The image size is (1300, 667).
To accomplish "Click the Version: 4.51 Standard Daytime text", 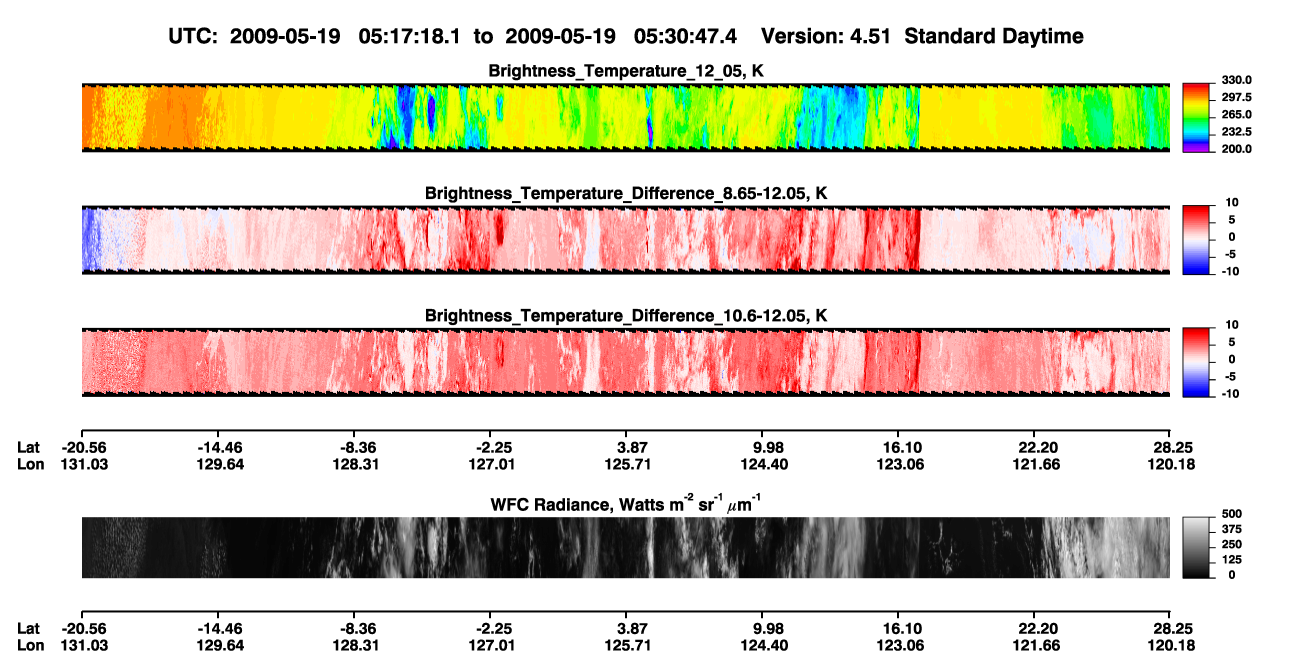I will (922, 36).
